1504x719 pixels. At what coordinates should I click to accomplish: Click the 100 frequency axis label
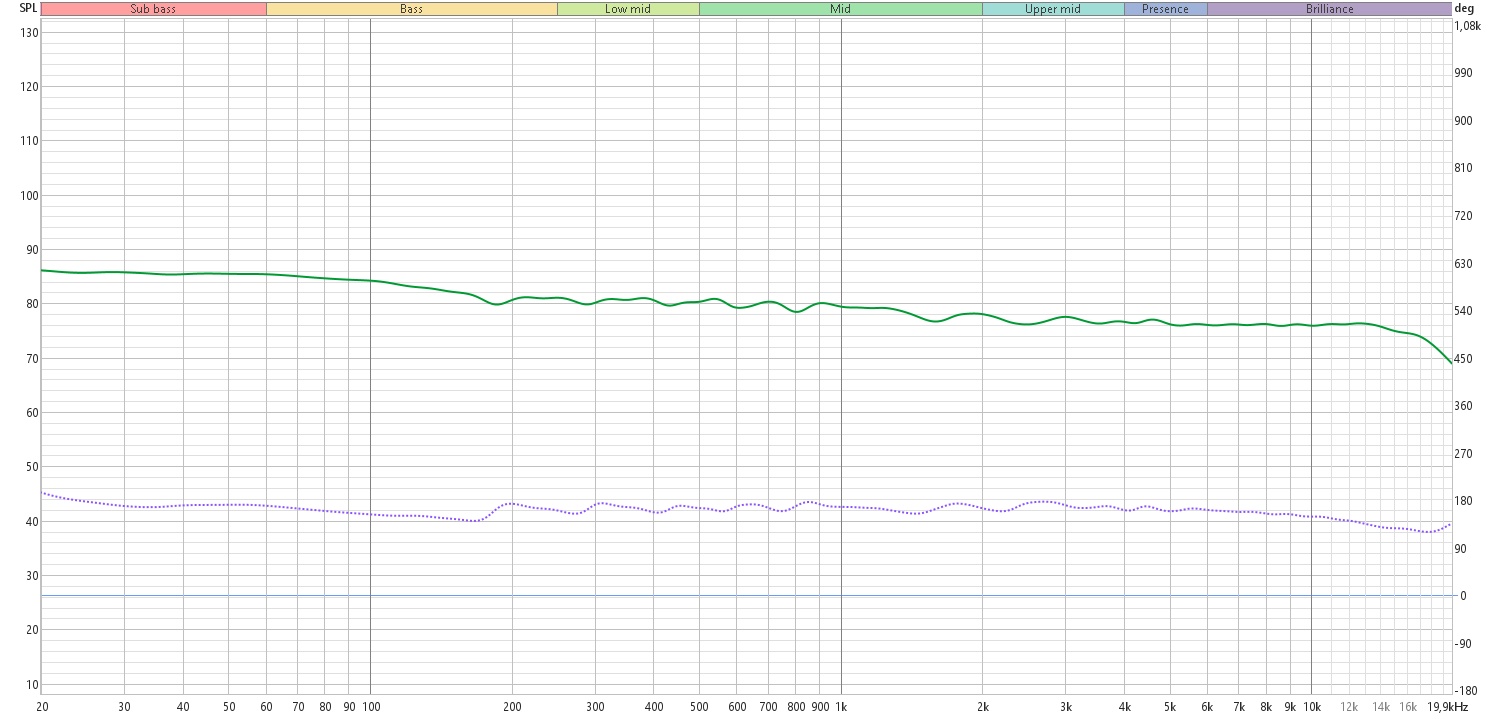(x=370, y=707)
